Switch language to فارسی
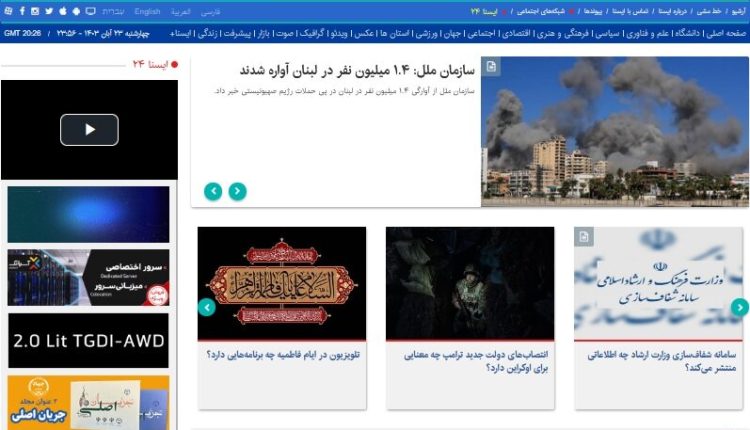The width and height of the screenshot is (750, 430). [210, 11]
